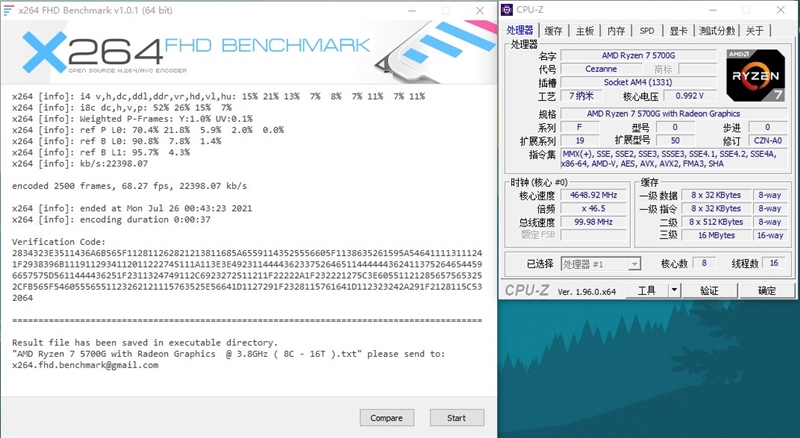Click the thread count value 16
Screen dimensions: 800x438
pos(774,263)
